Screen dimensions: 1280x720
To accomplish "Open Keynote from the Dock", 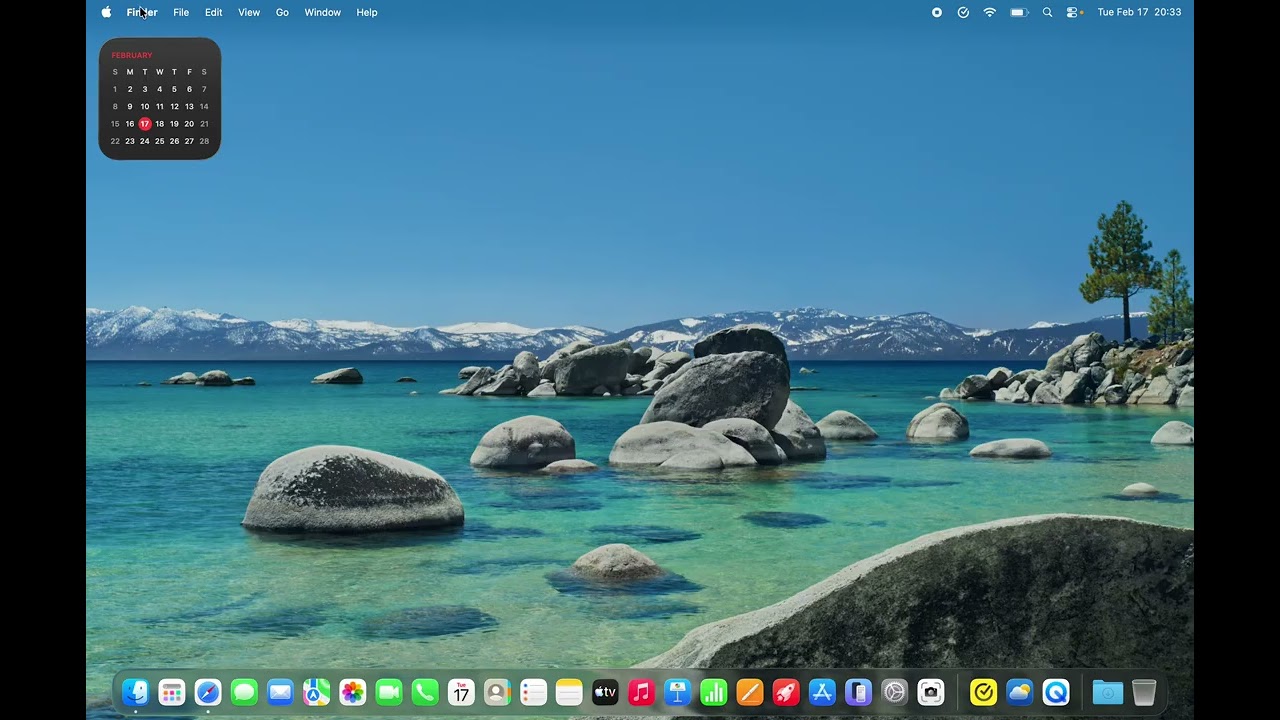I will pyautogui.click(x=677, y=692).
